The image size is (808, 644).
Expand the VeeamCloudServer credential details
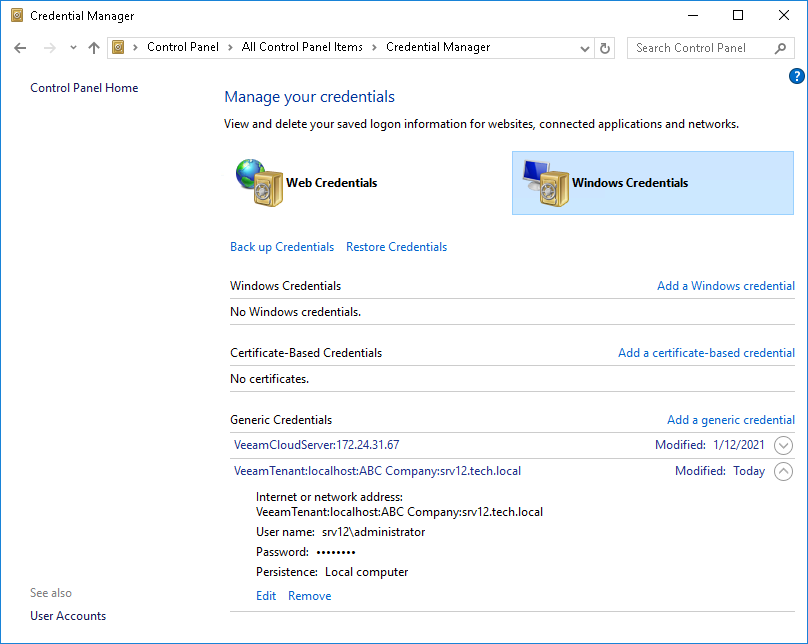783,445
